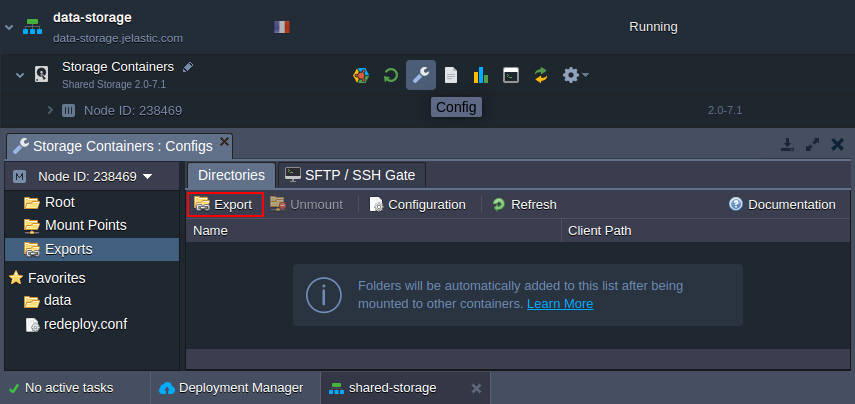Click the Export button

225,204
